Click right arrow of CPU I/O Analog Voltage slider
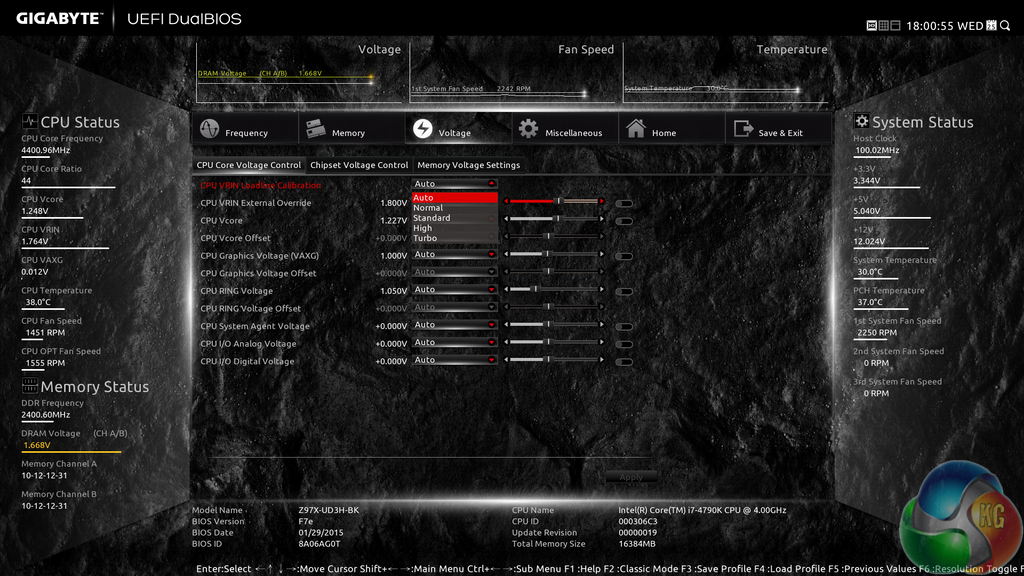This screenshot has width=1024, height=576. click(x=601, y=342)
